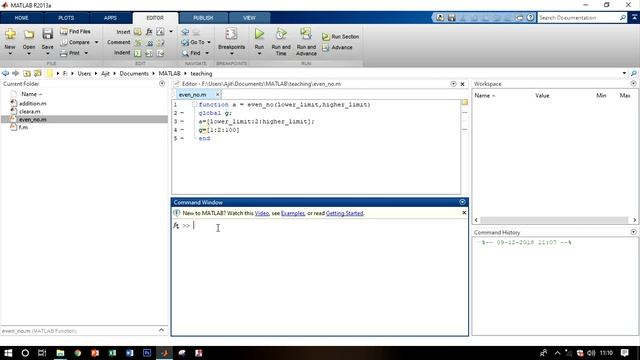Click the Examples link
This screenshot has width=640, height=360.
[x=293, y=213]
